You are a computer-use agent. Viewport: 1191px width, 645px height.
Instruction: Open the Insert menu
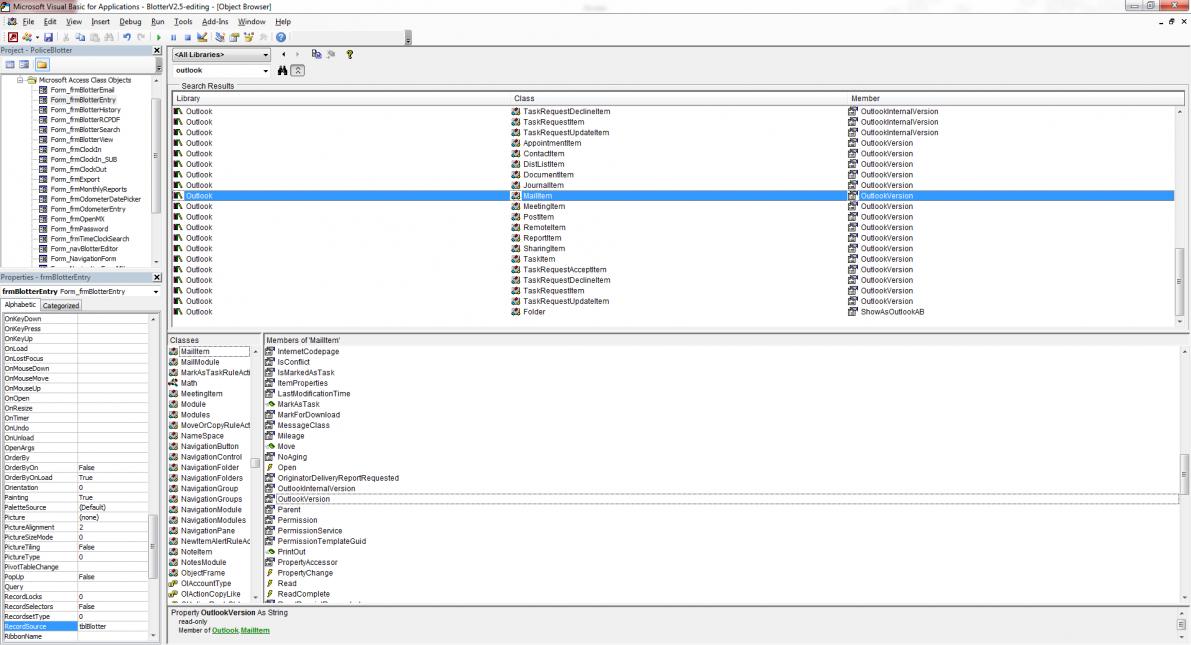click(100, 22)
